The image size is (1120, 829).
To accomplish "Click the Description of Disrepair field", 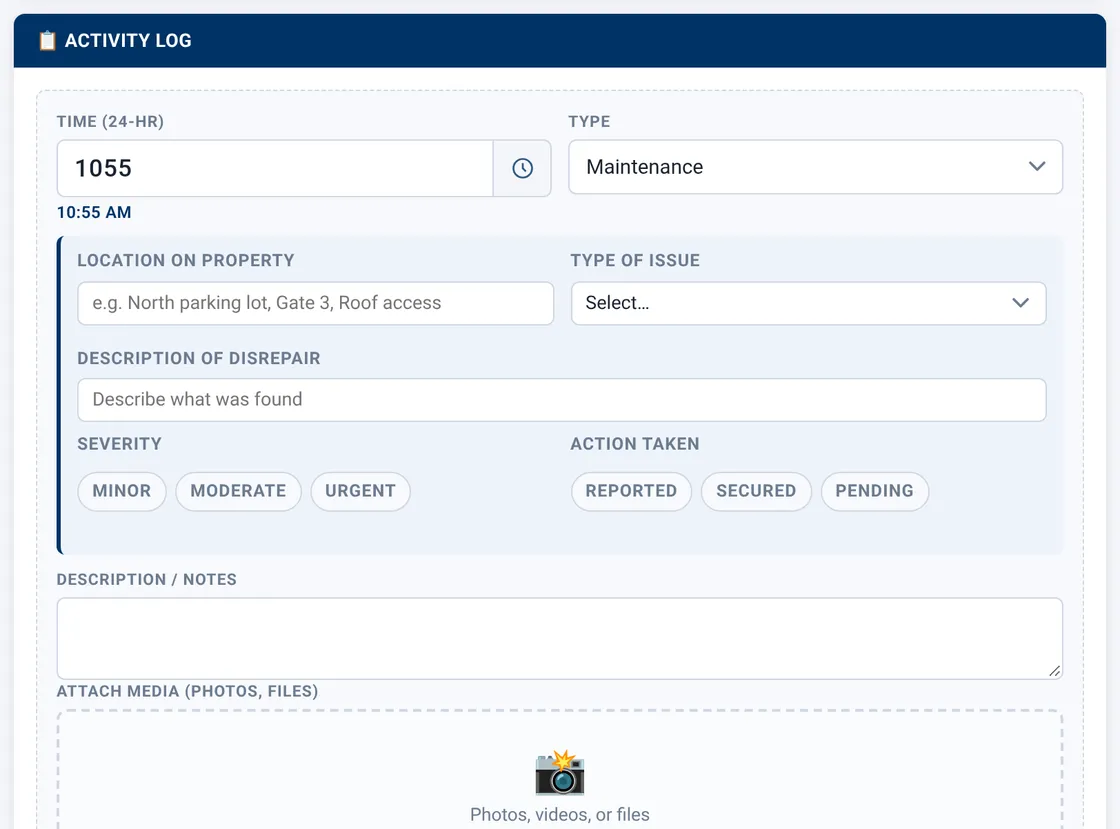I will (561, 400).
